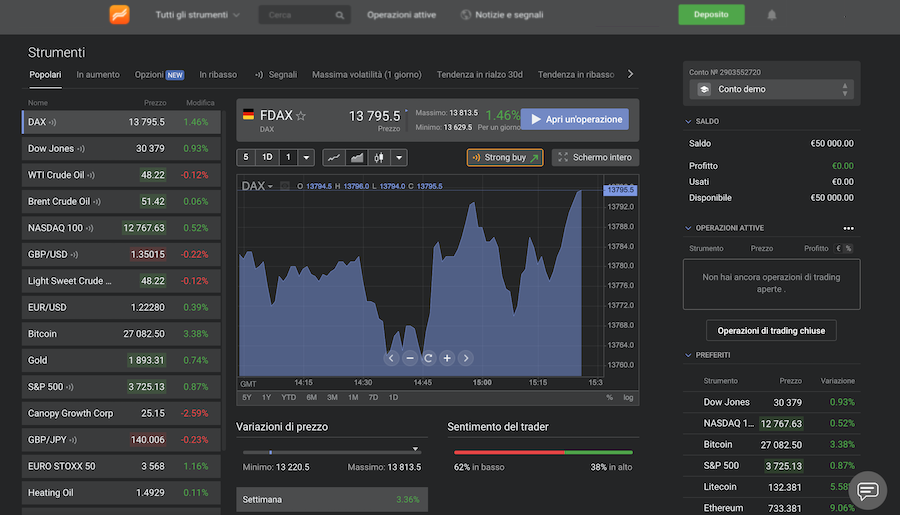The height and width of the screenshot is (515, 900).
Task: Click the trader sentiment bar
Action: tap(543, 452)
